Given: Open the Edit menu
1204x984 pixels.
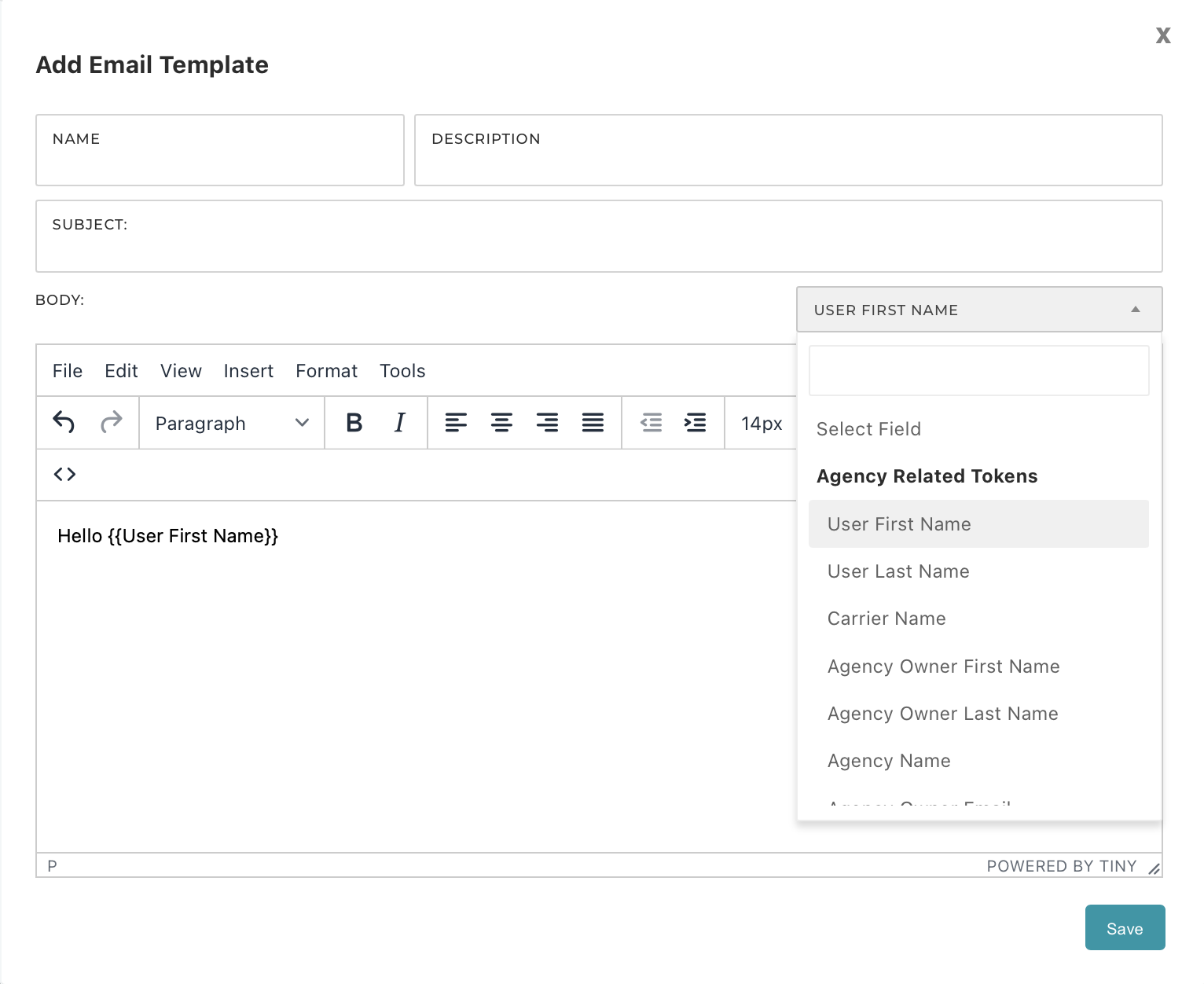Looking at the screenshot, I should coord(121,371).
